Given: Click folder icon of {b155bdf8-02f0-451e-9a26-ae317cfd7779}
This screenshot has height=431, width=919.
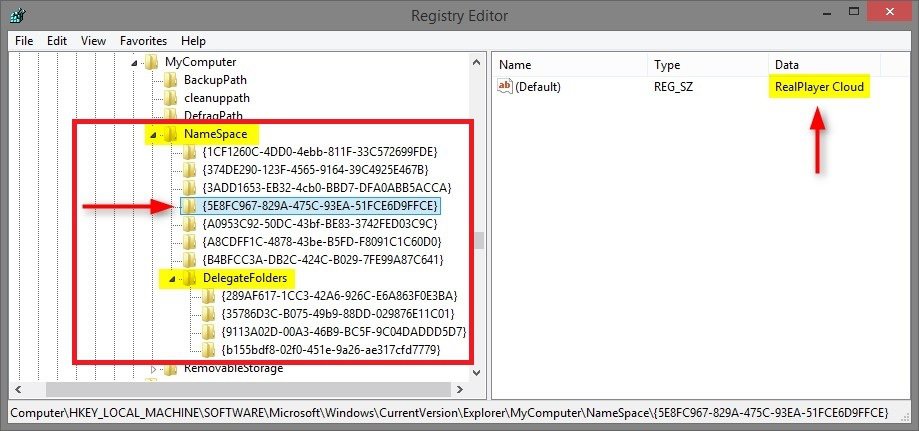Looking at the screenshot, I should click(x=208, y=350).
